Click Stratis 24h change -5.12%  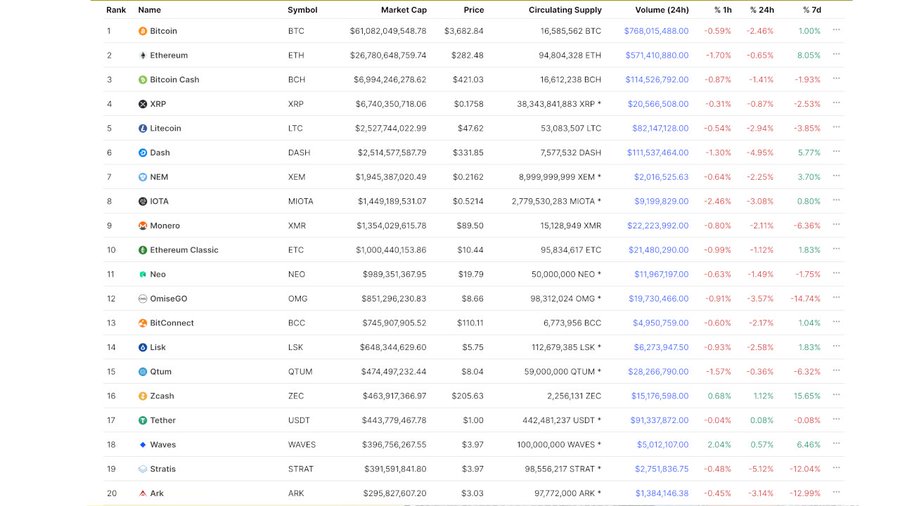coord(761,469)
